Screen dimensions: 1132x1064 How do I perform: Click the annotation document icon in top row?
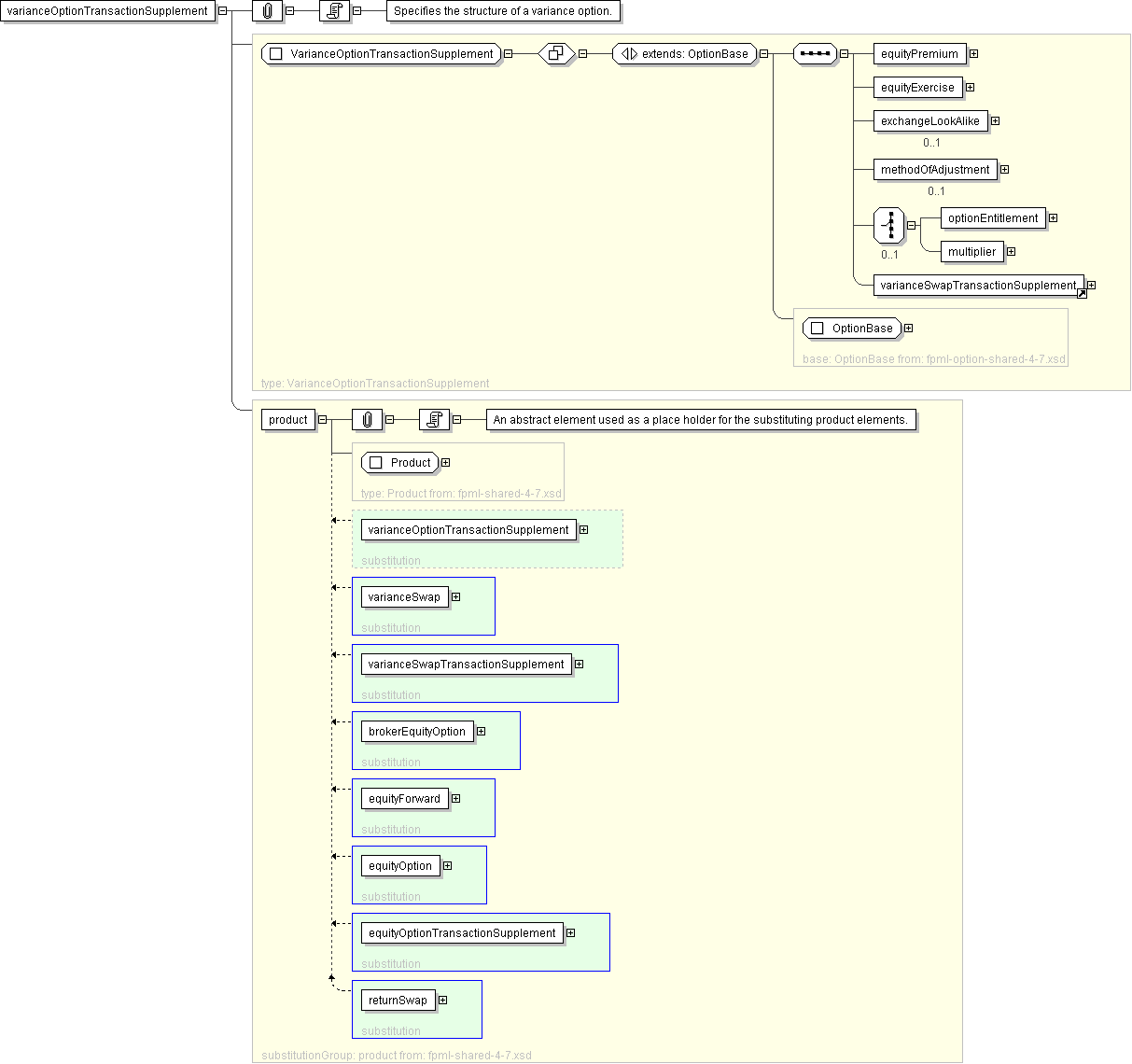tap(334, 11)
